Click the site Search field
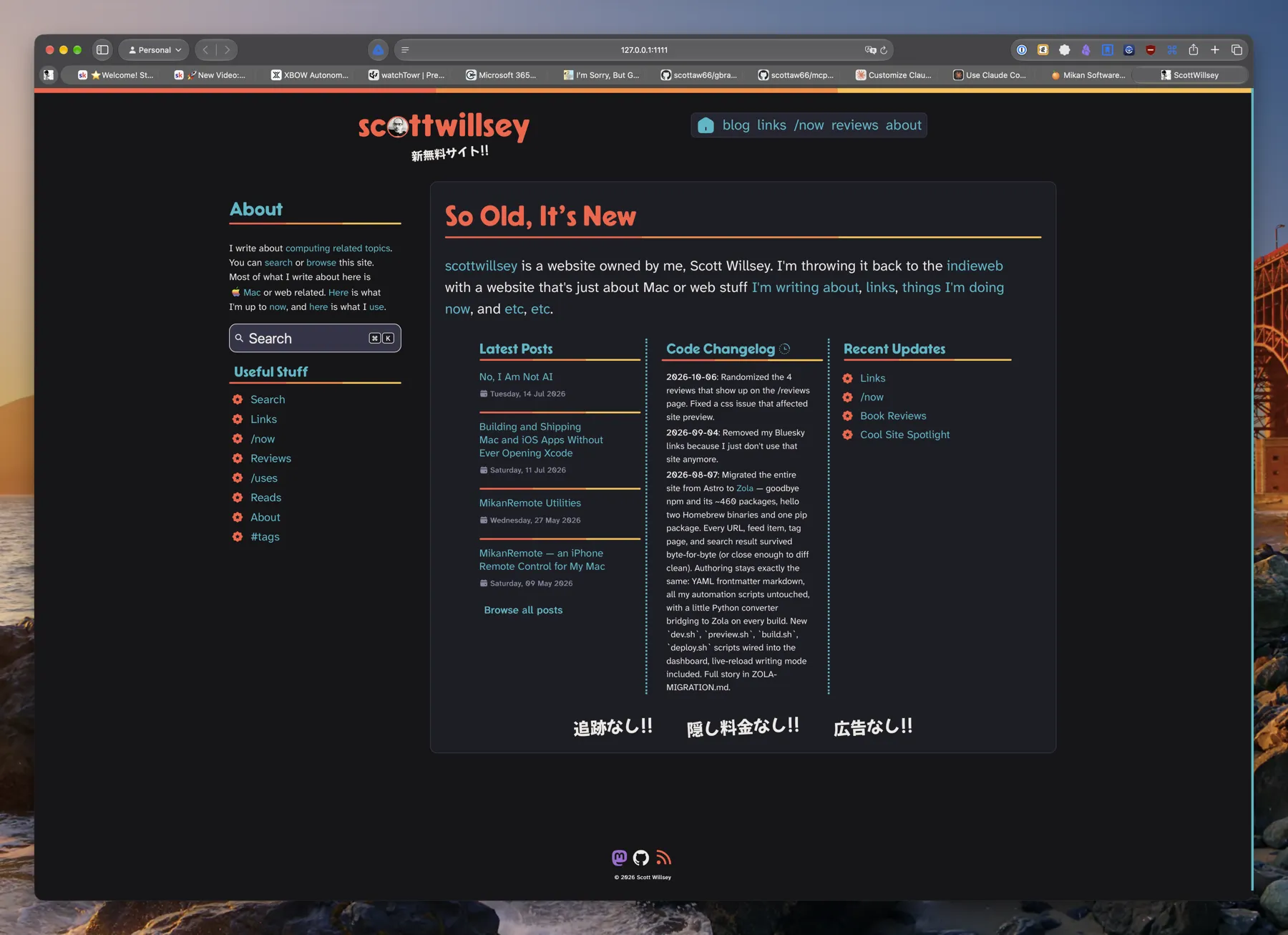This screenshot has width=1288, height=935. pyautogui.click(x=315, y=338)
